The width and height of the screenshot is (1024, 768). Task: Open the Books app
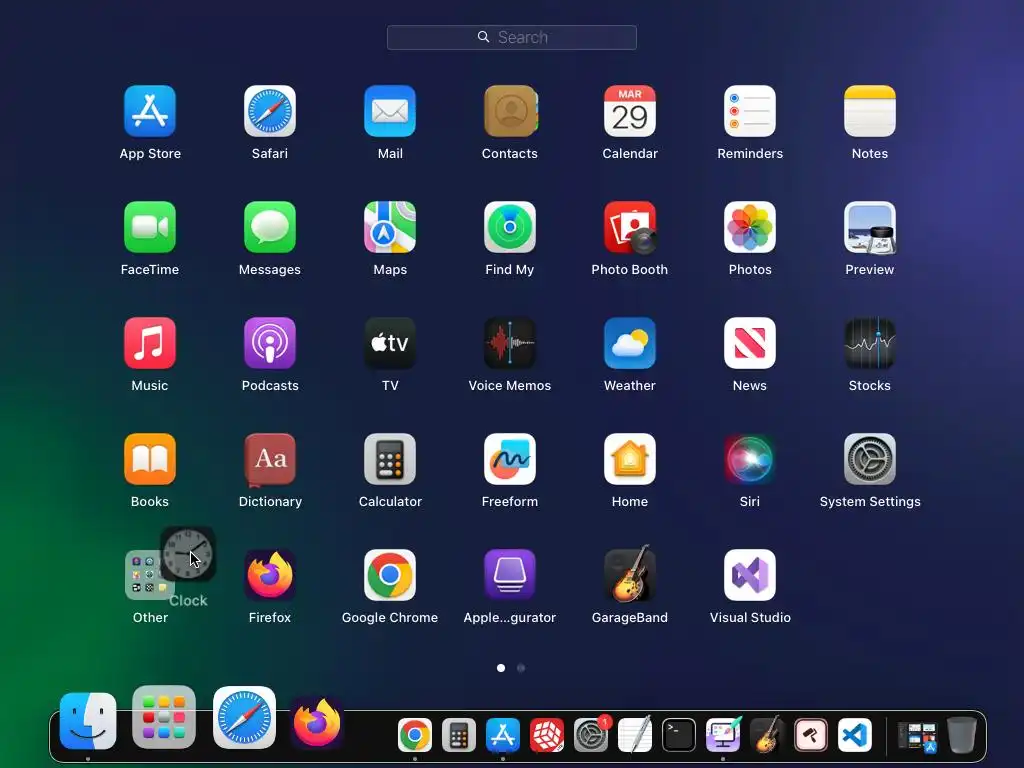pyautogui.click(x=150, y=459)
